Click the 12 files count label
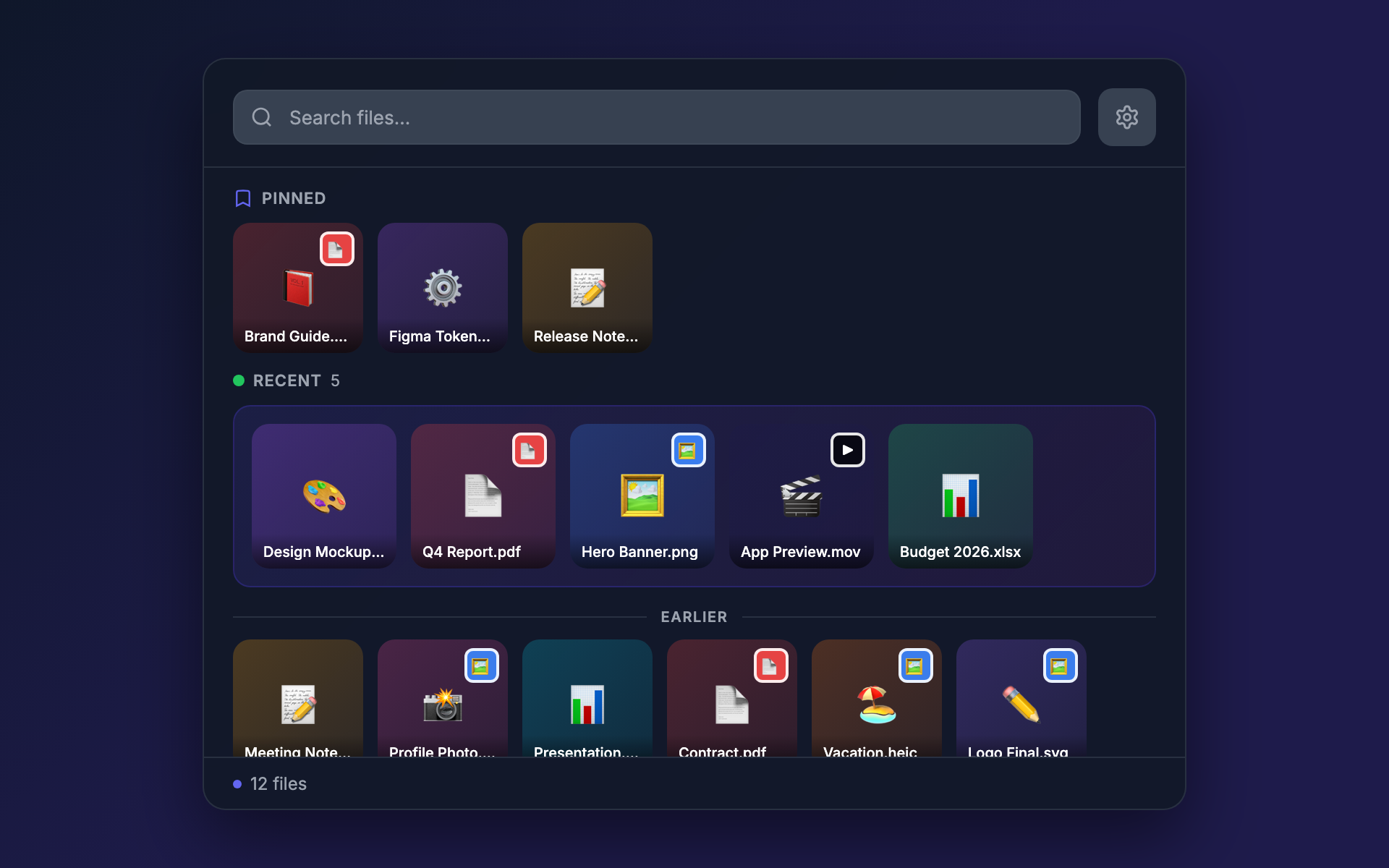This screenshot has width=1389, height=868. pos(278,783)
